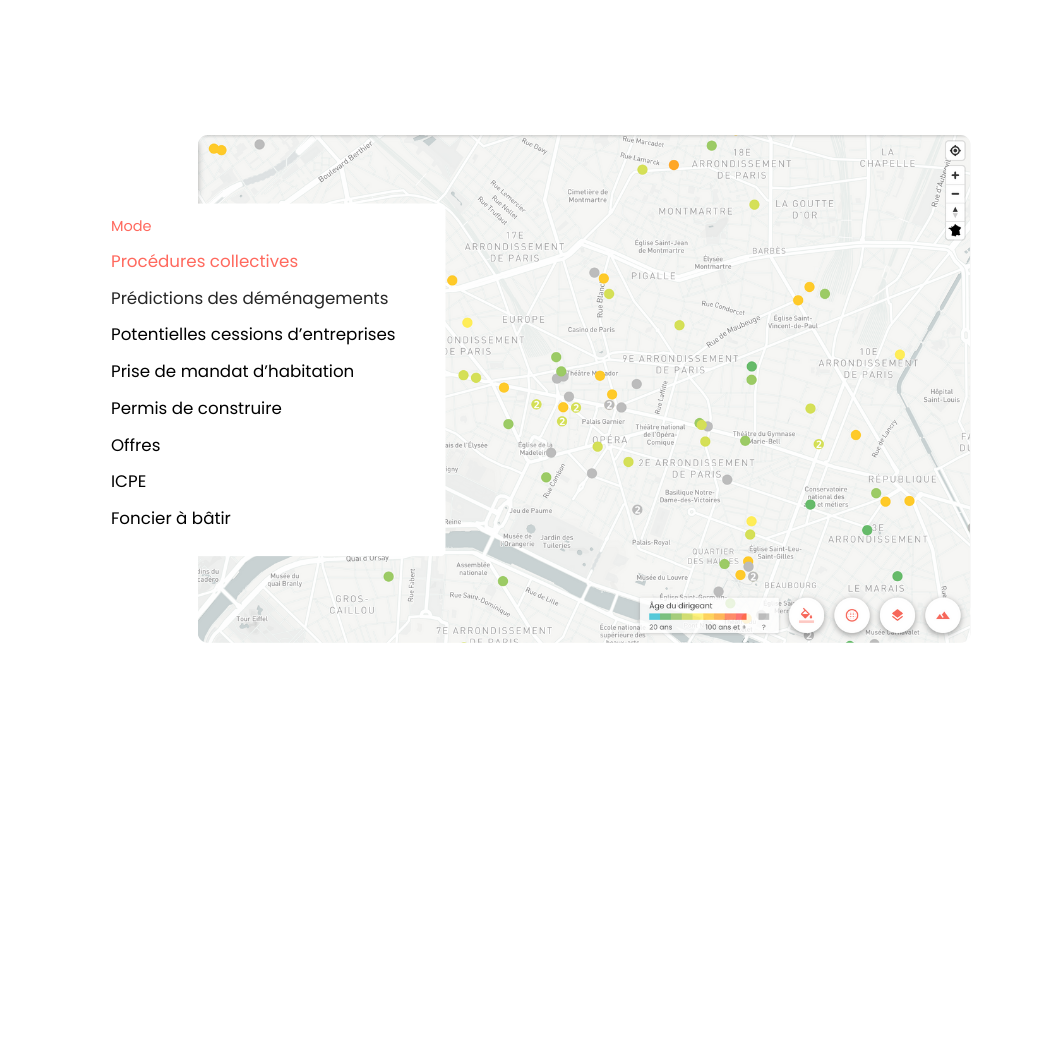Image resolution: width=1048 pixels, height=1048 pixels.
Task: Choose Prédictions des déménagements
Action: tap(249, 298)
